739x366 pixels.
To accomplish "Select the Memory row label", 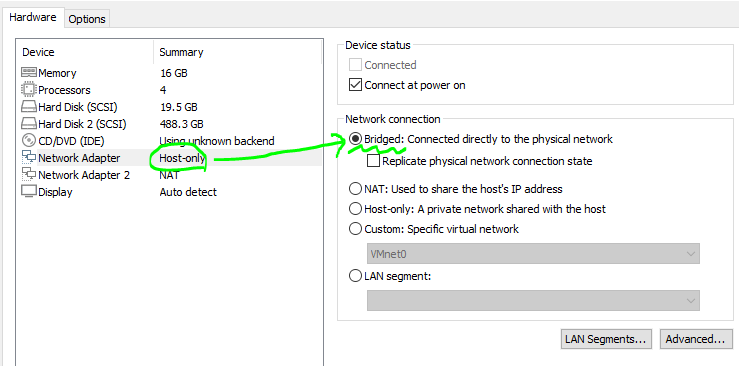I will click(x=57, y=73).
